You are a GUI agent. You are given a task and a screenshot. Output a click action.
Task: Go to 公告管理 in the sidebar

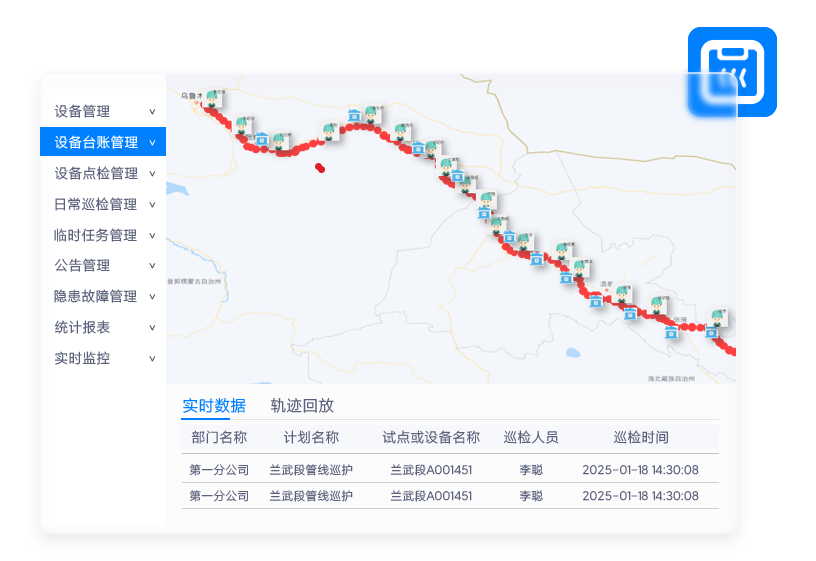82,265
